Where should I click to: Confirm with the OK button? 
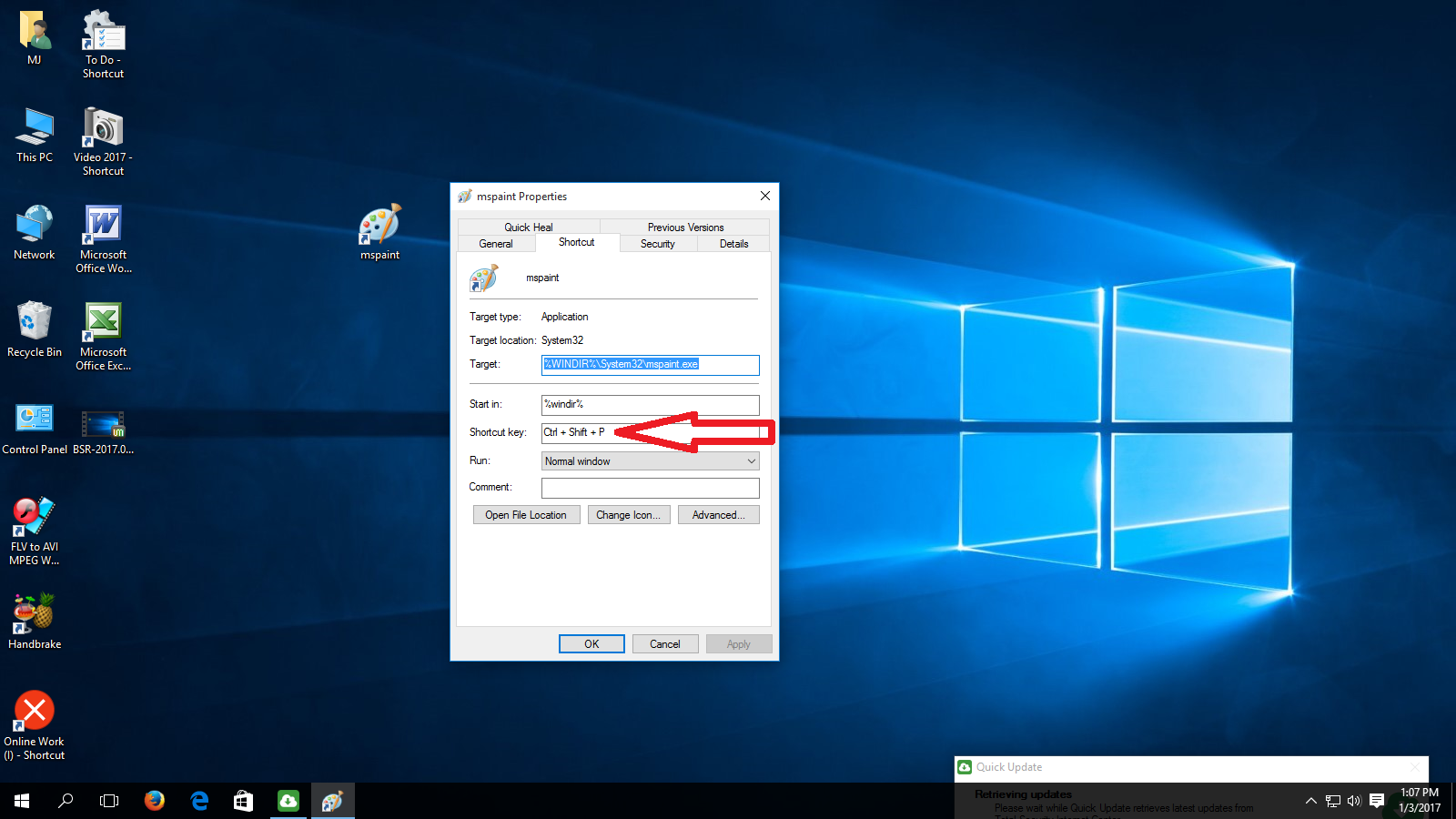click(x=591, y=644)
